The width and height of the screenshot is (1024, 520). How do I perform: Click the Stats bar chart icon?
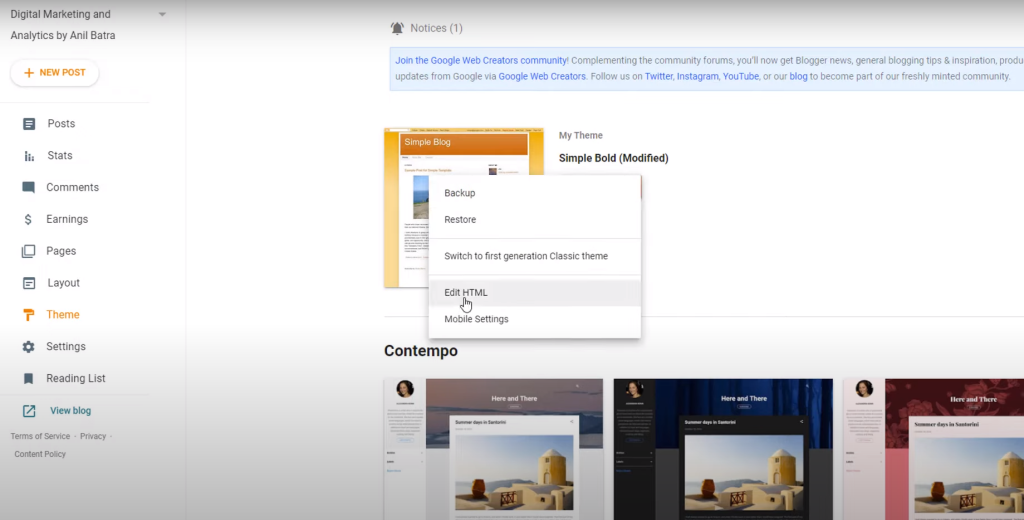click(29, 156)
